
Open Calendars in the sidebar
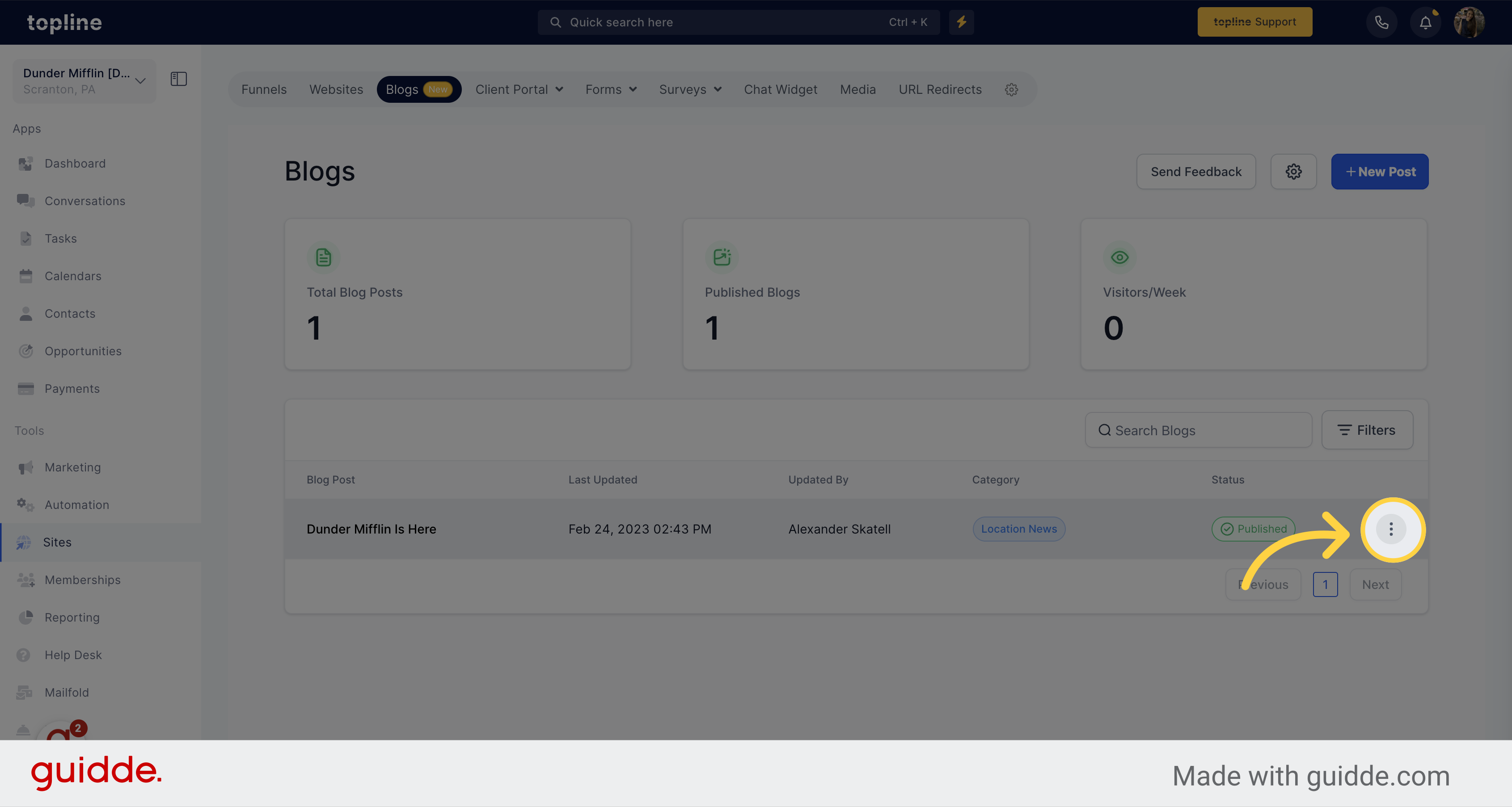(73, 276)
